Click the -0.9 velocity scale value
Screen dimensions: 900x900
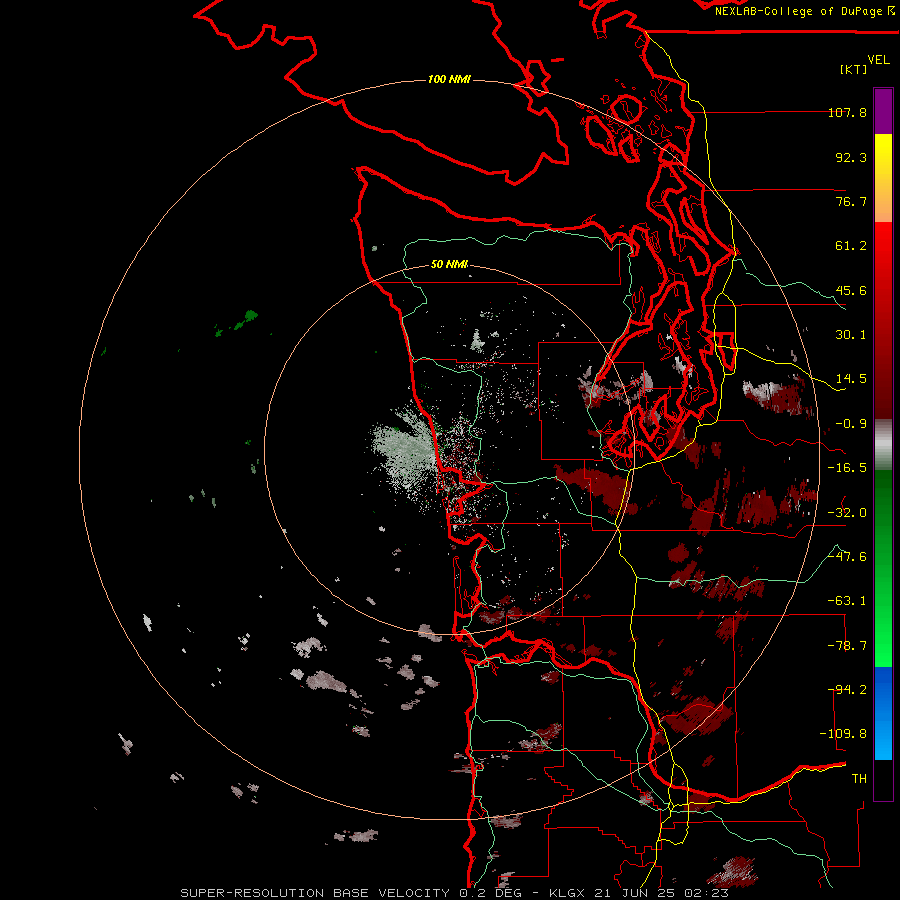[x=851, y=424]
